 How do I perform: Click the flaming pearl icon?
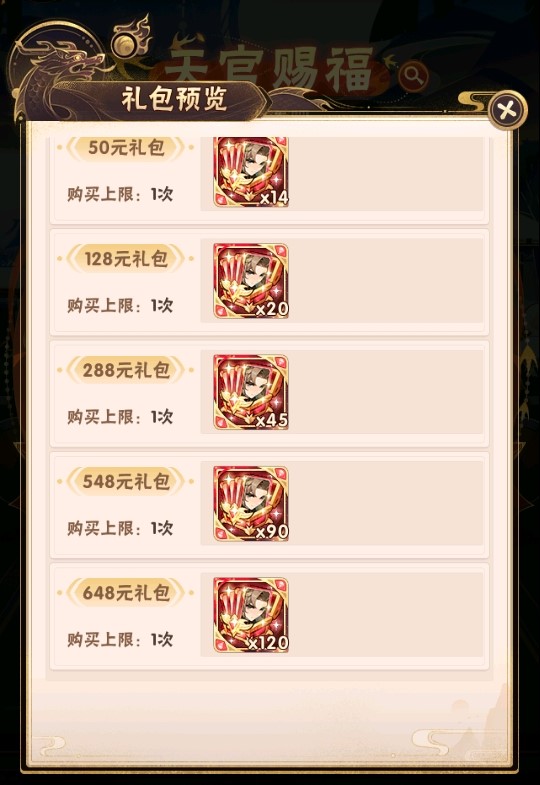[x=131, y=38]
